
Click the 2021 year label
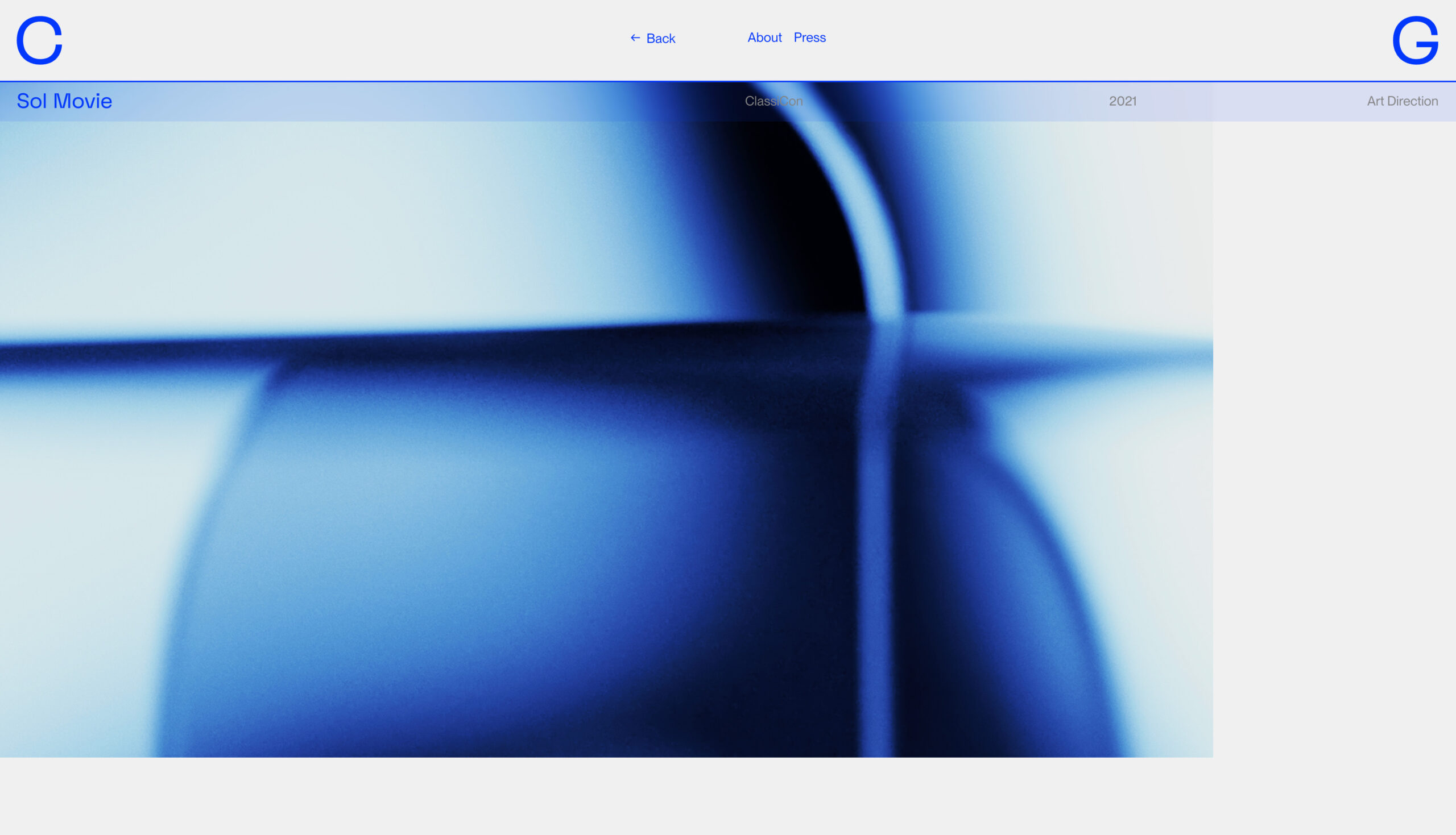click(x=1122, y=101)
